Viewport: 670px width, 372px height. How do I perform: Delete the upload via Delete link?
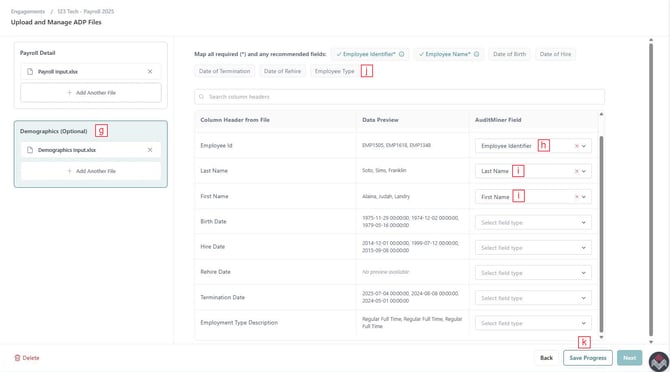pyautogui.click(x=27, y=358)
